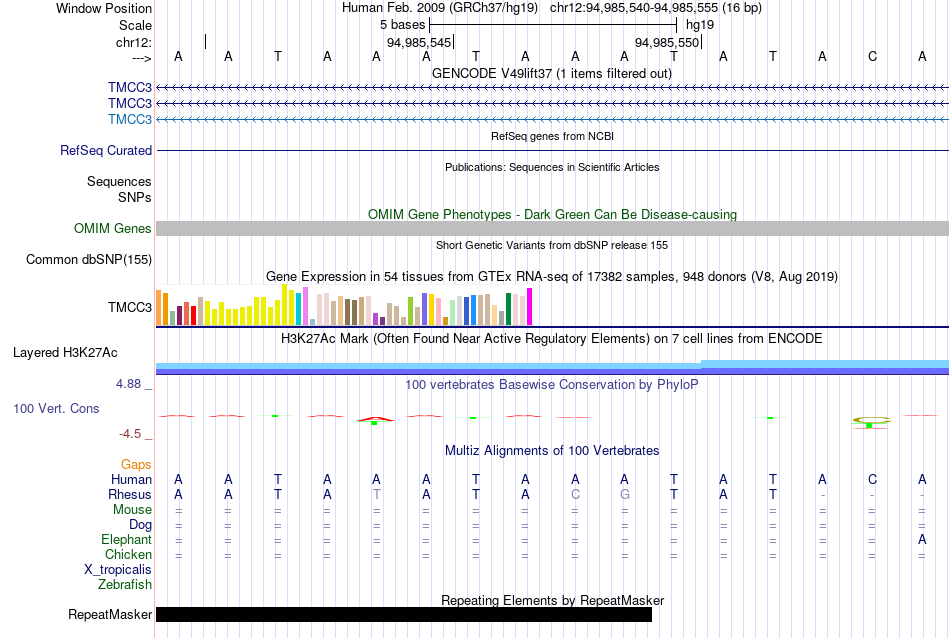Click '100 vertebrates Basewise Conservation by PhyloP' title
This screenshot has height=638, width=950.
551,385
